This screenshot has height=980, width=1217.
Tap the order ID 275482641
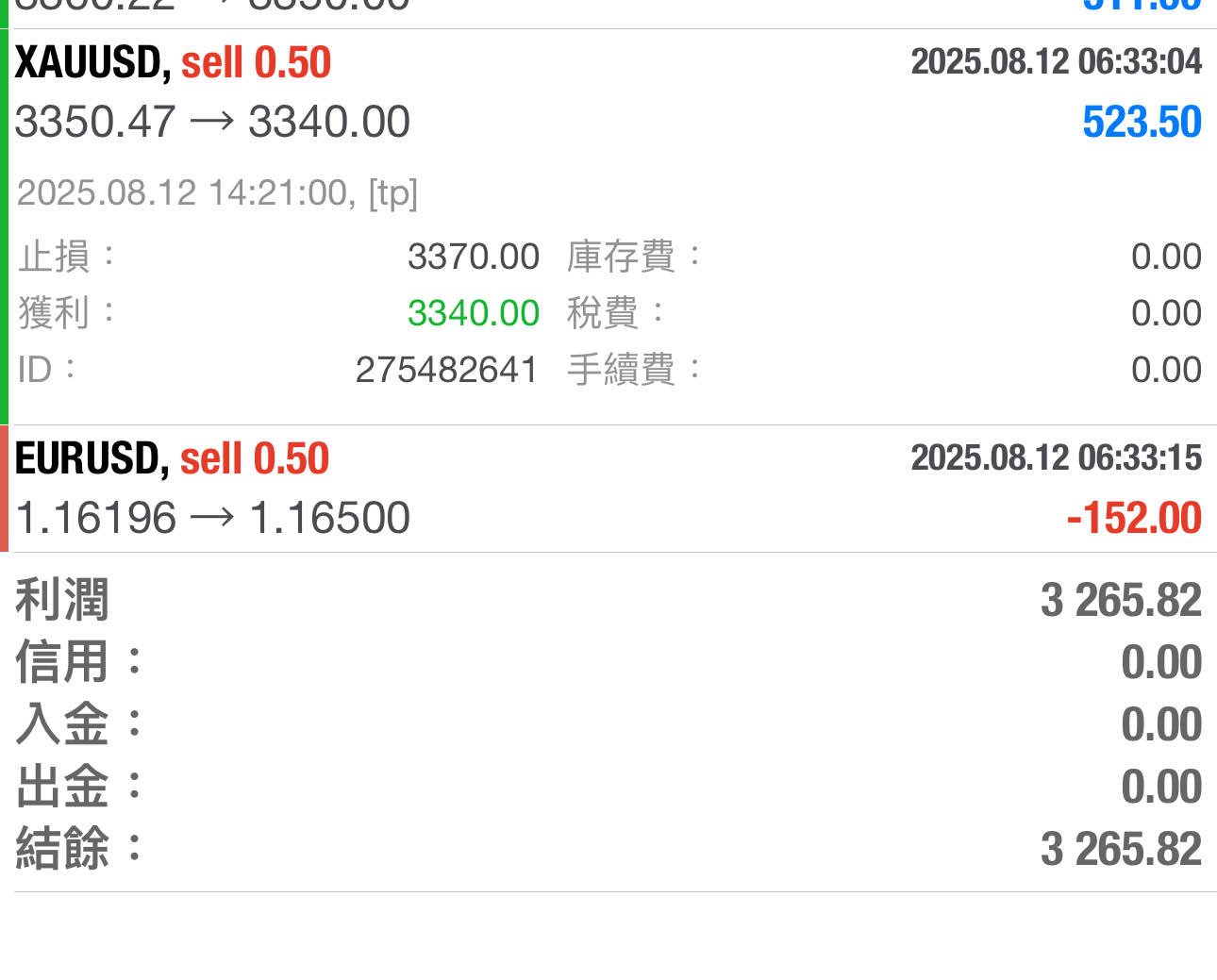446,370
